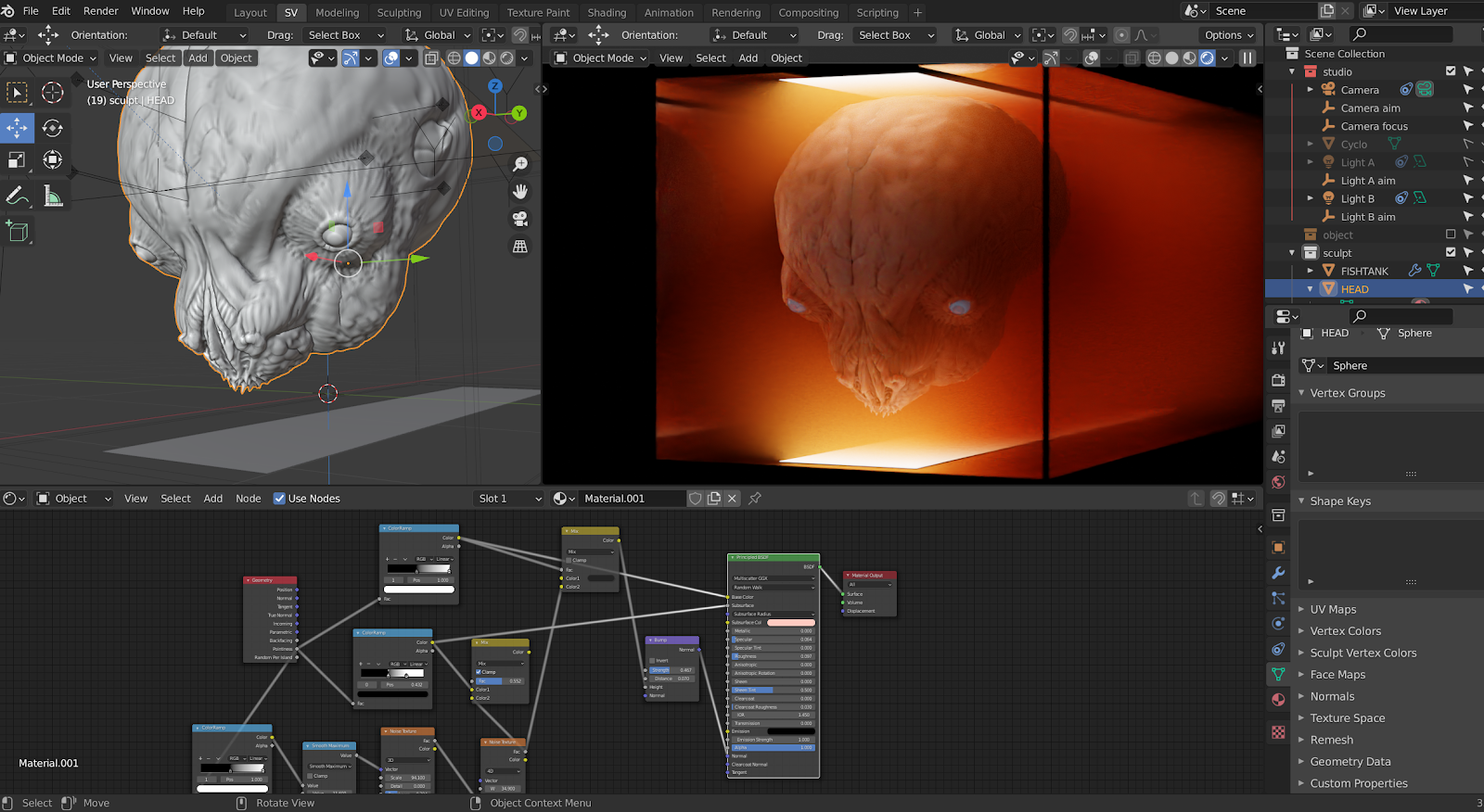Click the Material.001 name field
This screenshot has width=1484, height=812.
(x=633, y=499)
